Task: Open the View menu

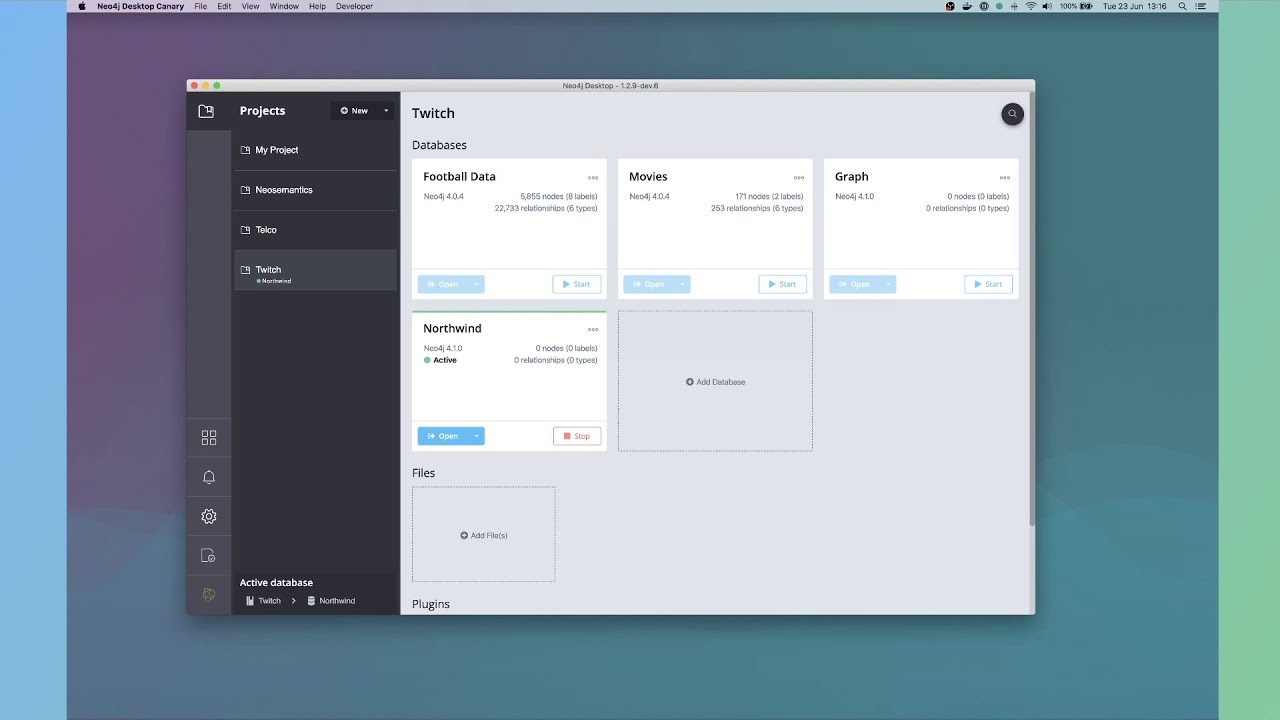Action: pos(250,6)
